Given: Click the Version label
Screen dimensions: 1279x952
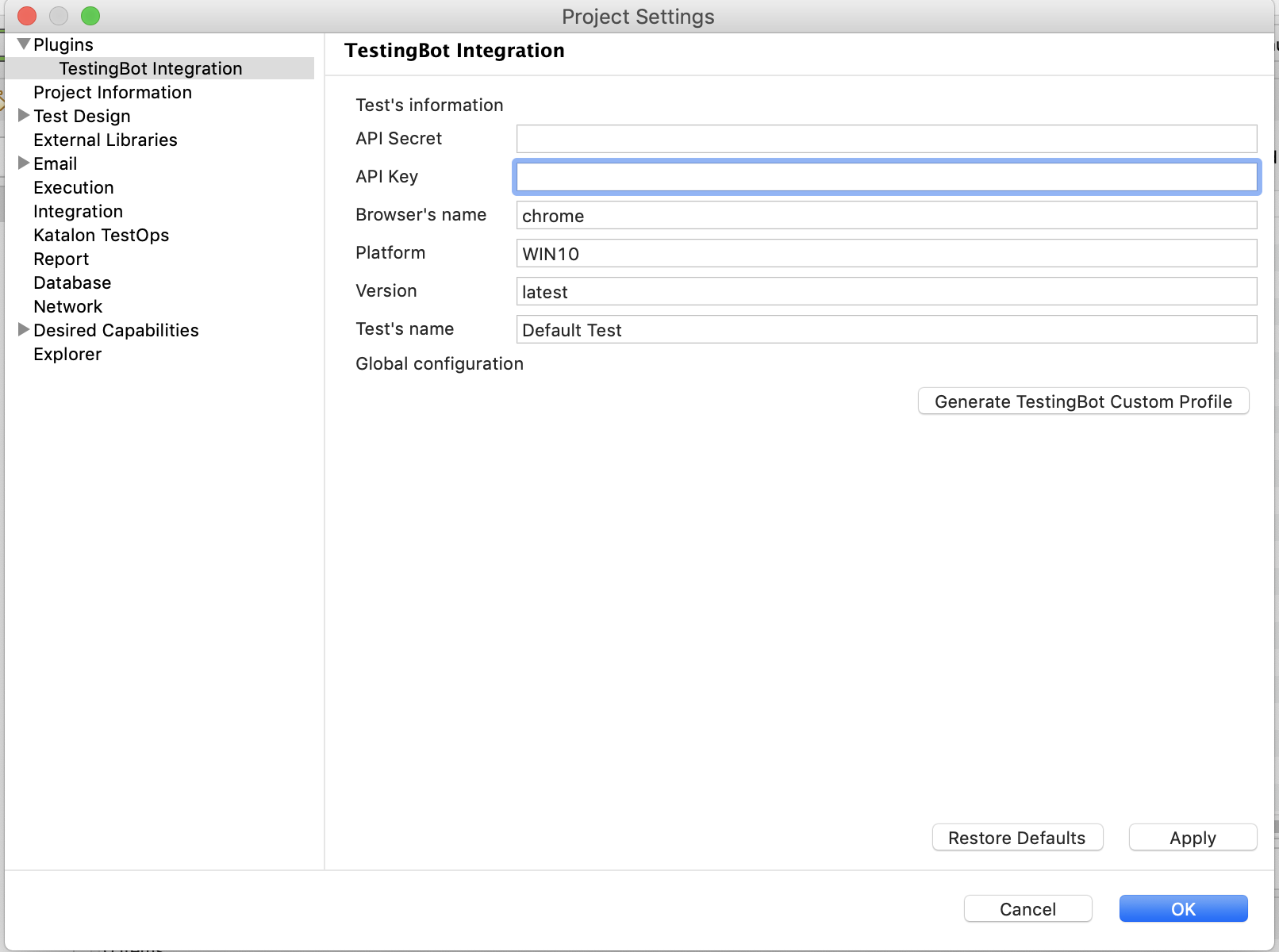Looking at the screenshot, I should click(386, 291).
